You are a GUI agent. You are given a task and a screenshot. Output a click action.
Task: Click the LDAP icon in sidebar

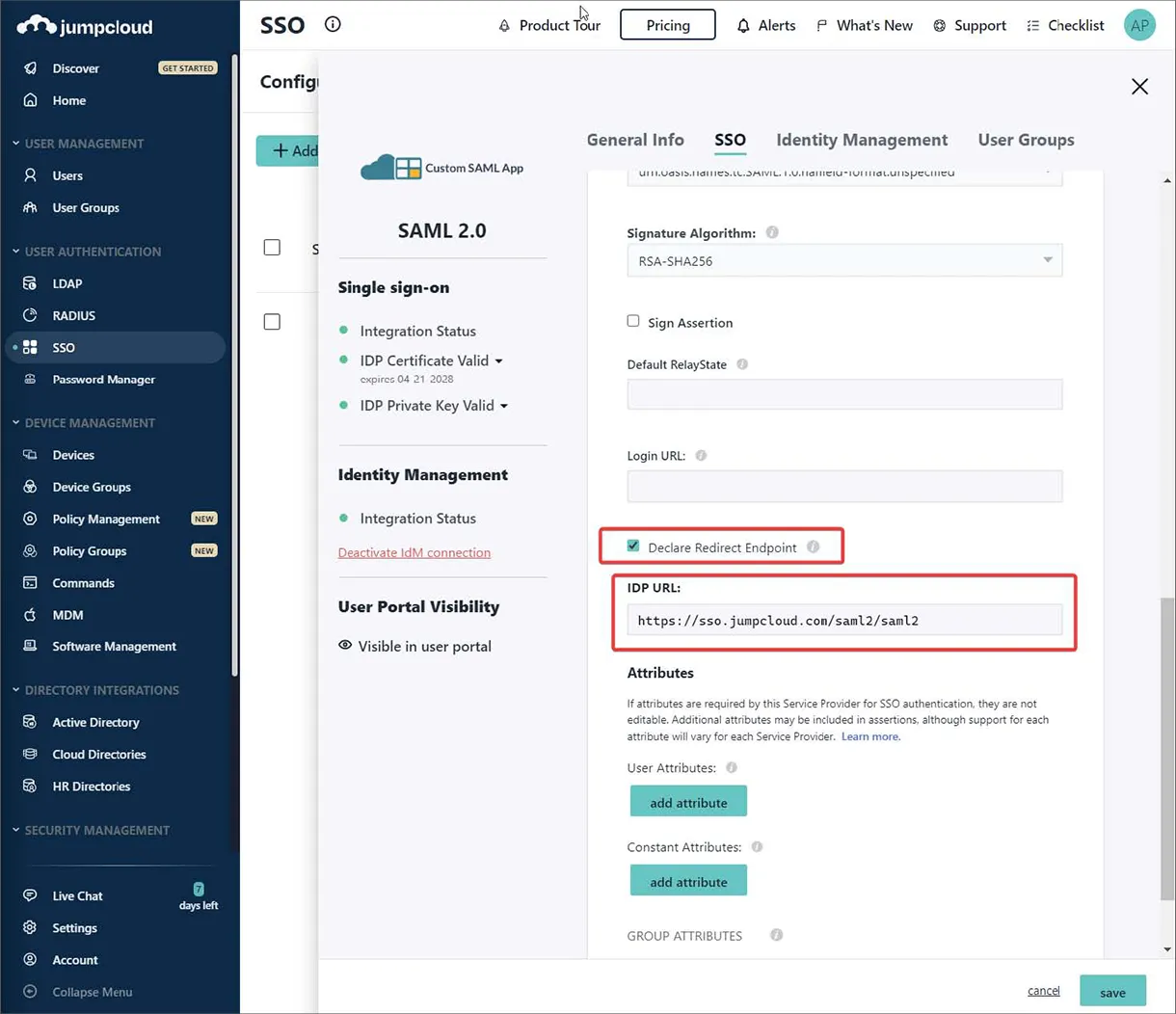pos(31,283)
